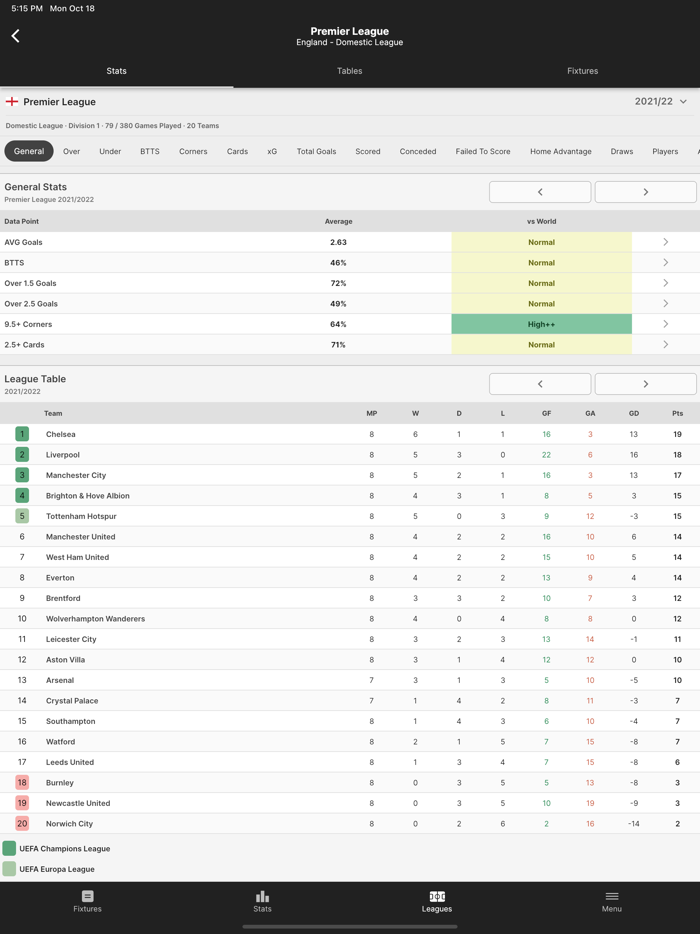Tap UEFA Champions League legend swatch
Screen dimensions: 700x934
pyautogui.click(x=9, y=848)
